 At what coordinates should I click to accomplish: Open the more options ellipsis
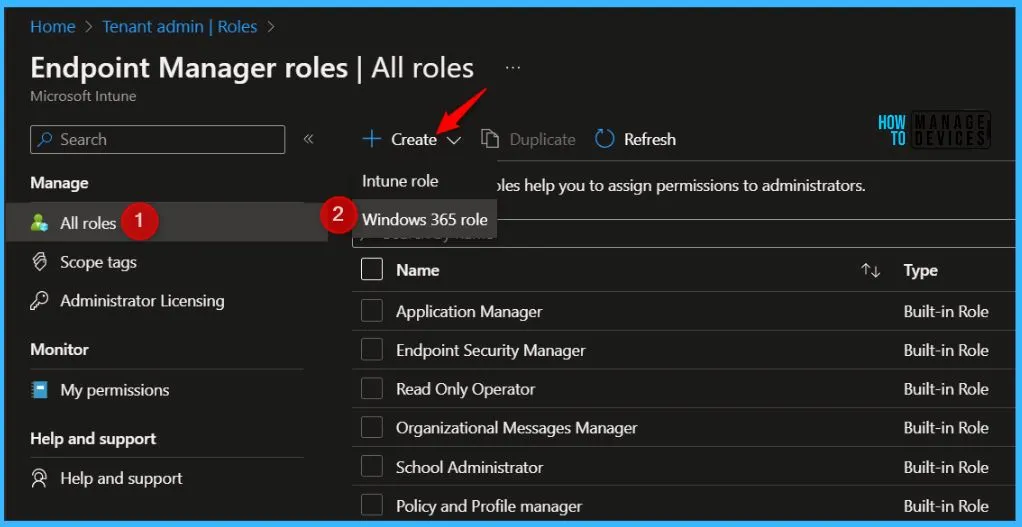[513, 68]
